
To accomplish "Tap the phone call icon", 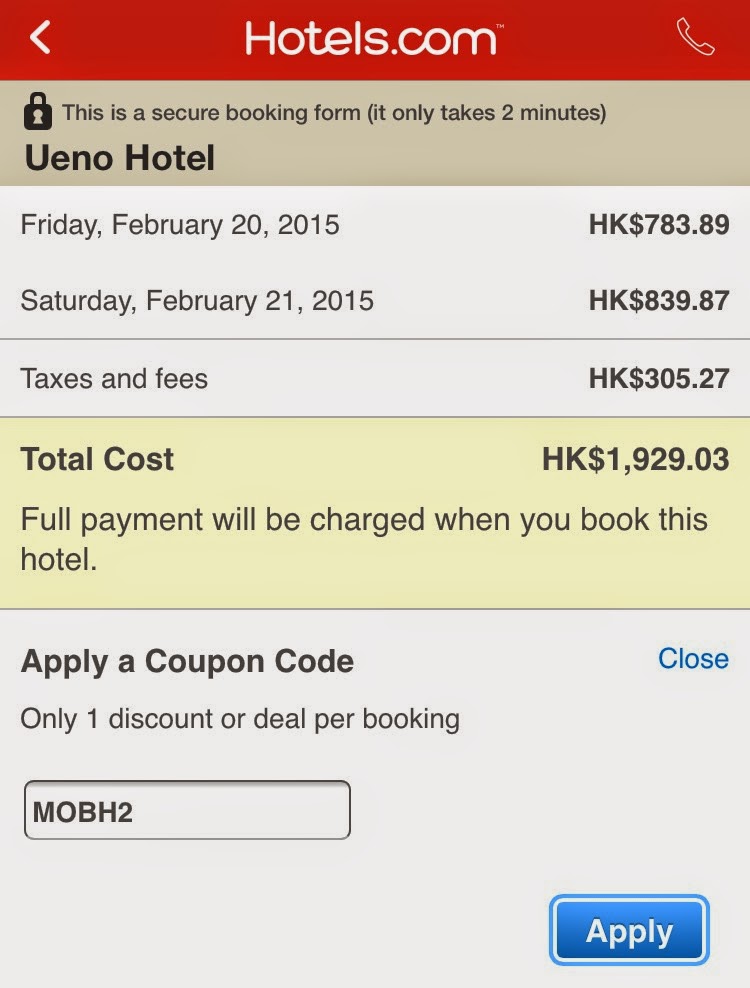I will [x=695, y=37].
